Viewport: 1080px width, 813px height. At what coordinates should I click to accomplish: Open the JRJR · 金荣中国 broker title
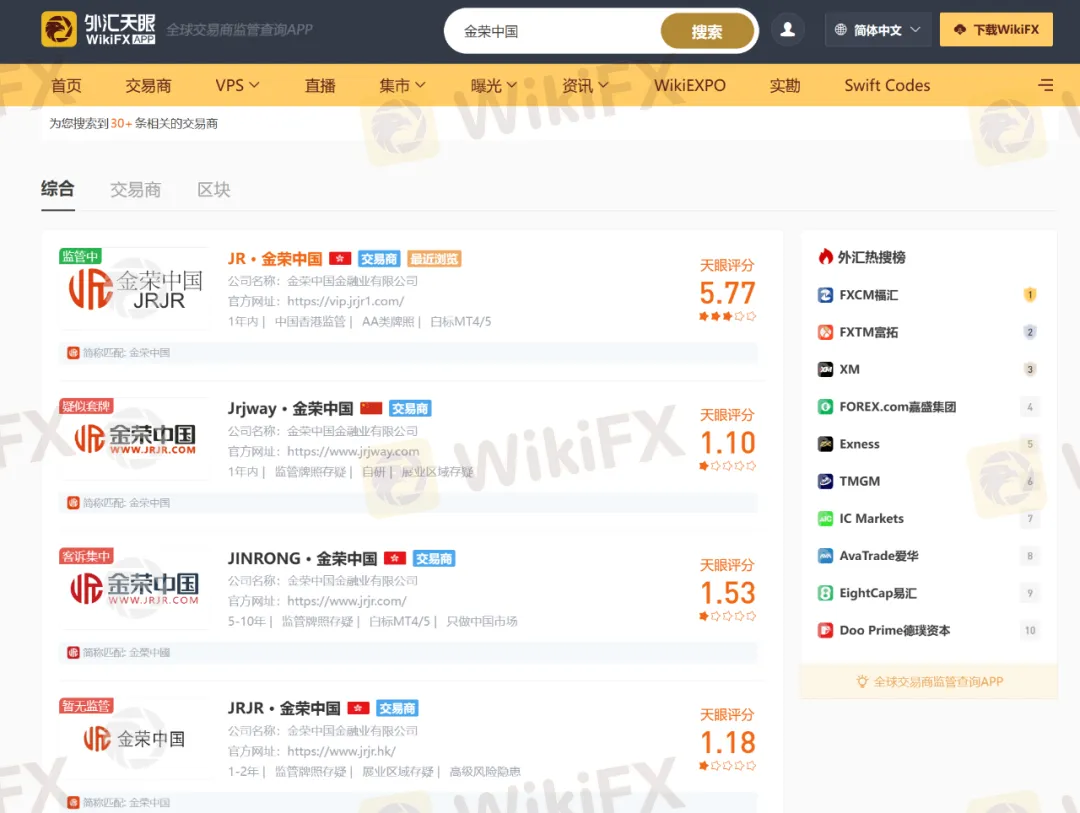(284, 708)
